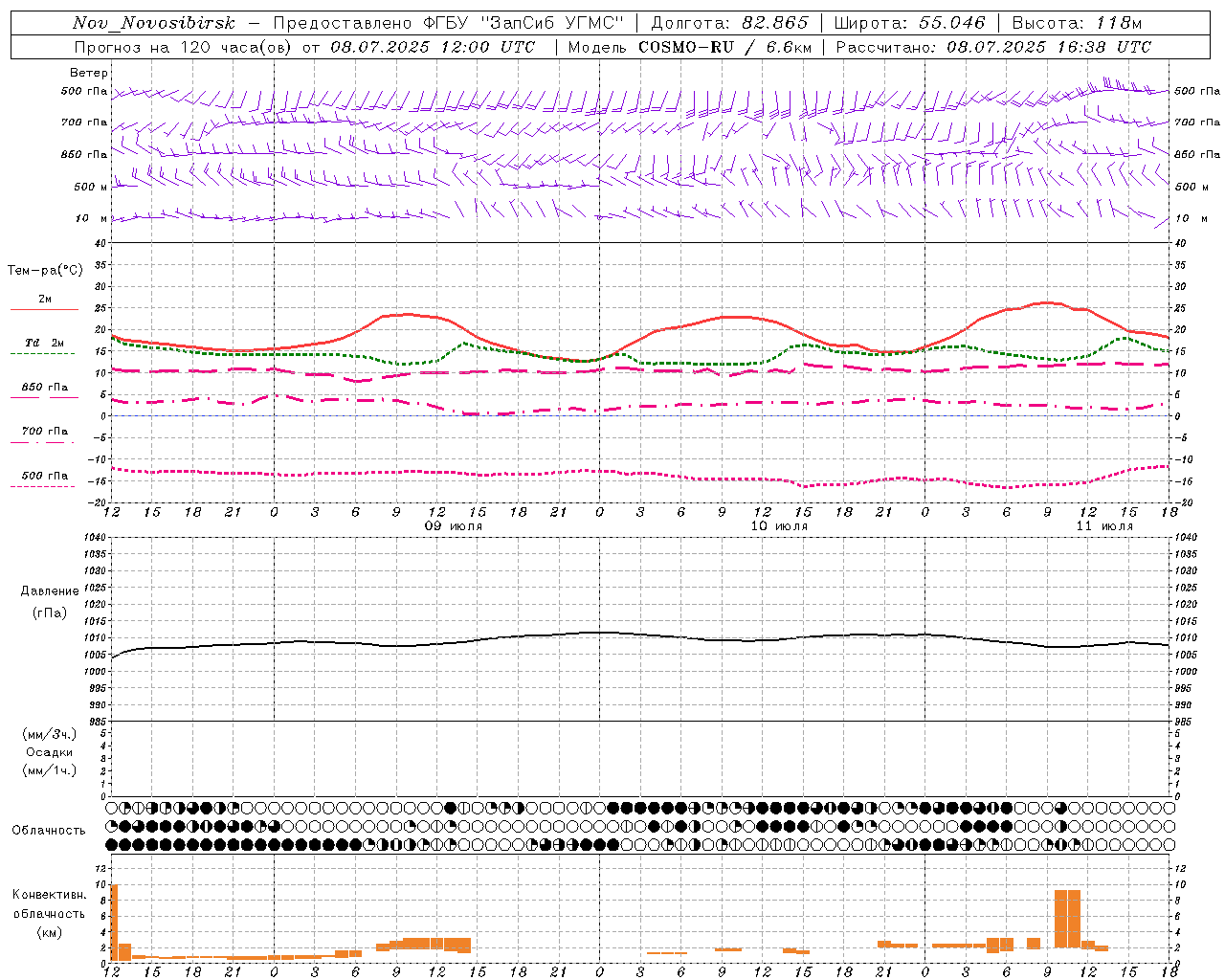Click the 10 м wind level label on left
This screenshot has height=980, width=1225.
point(92,218)
